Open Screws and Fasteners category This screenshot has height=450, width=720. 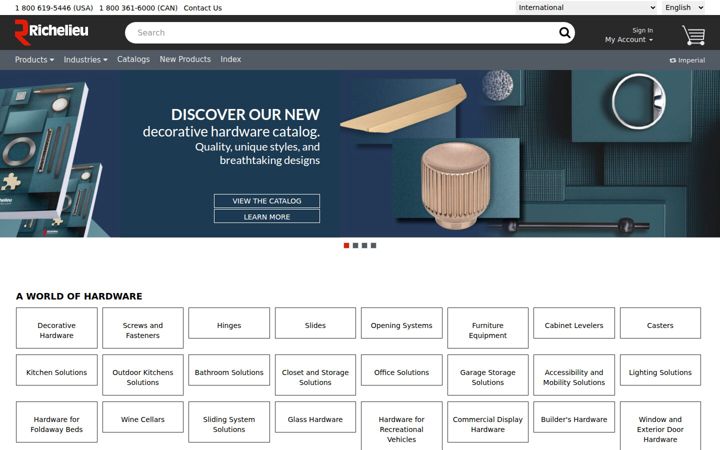pos(143,328)
